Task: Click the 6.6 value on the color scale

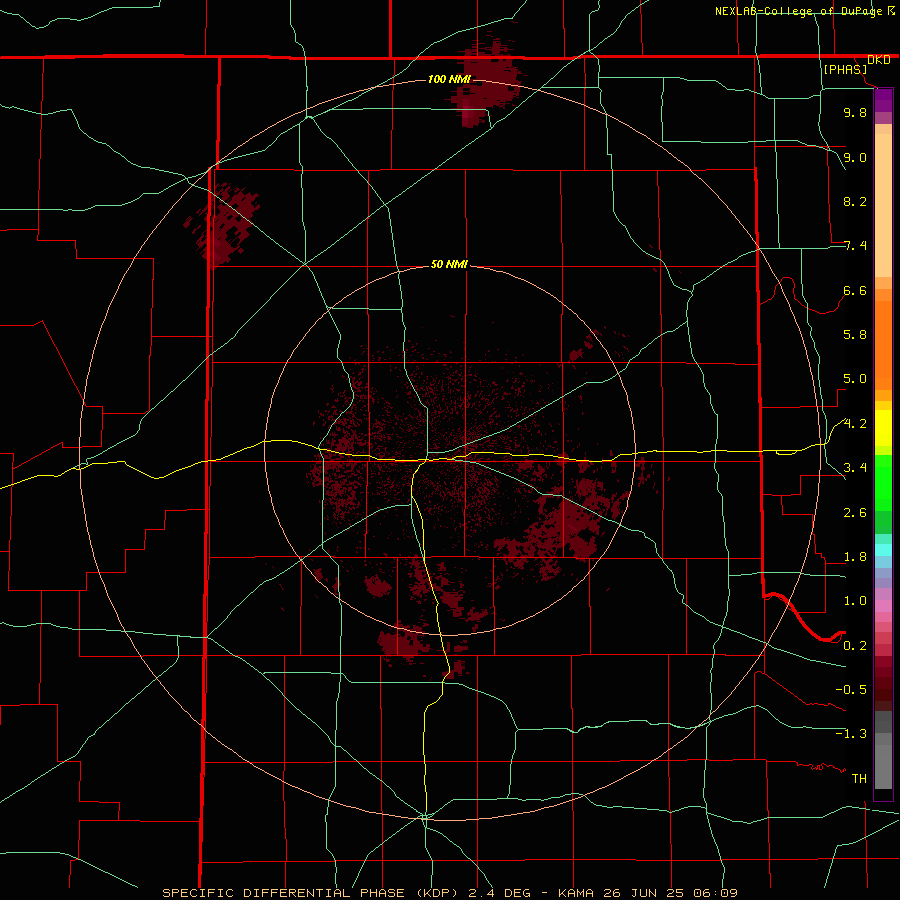Action: (855, 290)
